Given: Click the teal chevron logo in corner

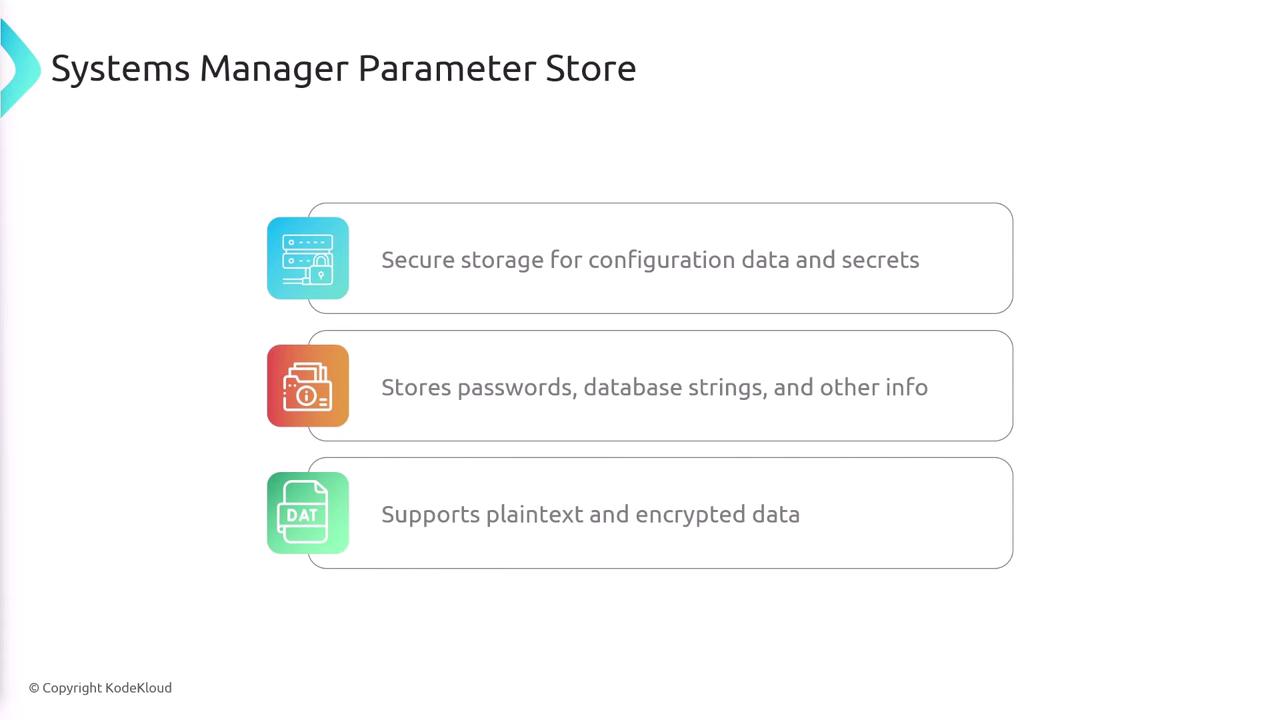Looking at the screenshot, I should [x=18, y=68].
